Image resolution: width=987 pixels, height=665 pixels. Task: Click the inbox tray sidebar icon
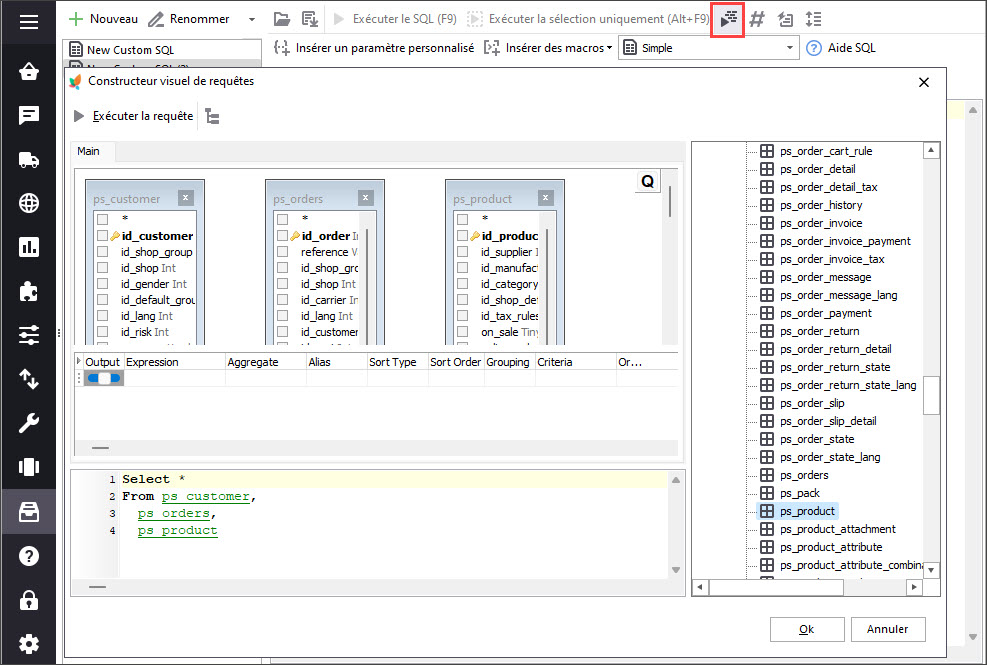(28, 511)
